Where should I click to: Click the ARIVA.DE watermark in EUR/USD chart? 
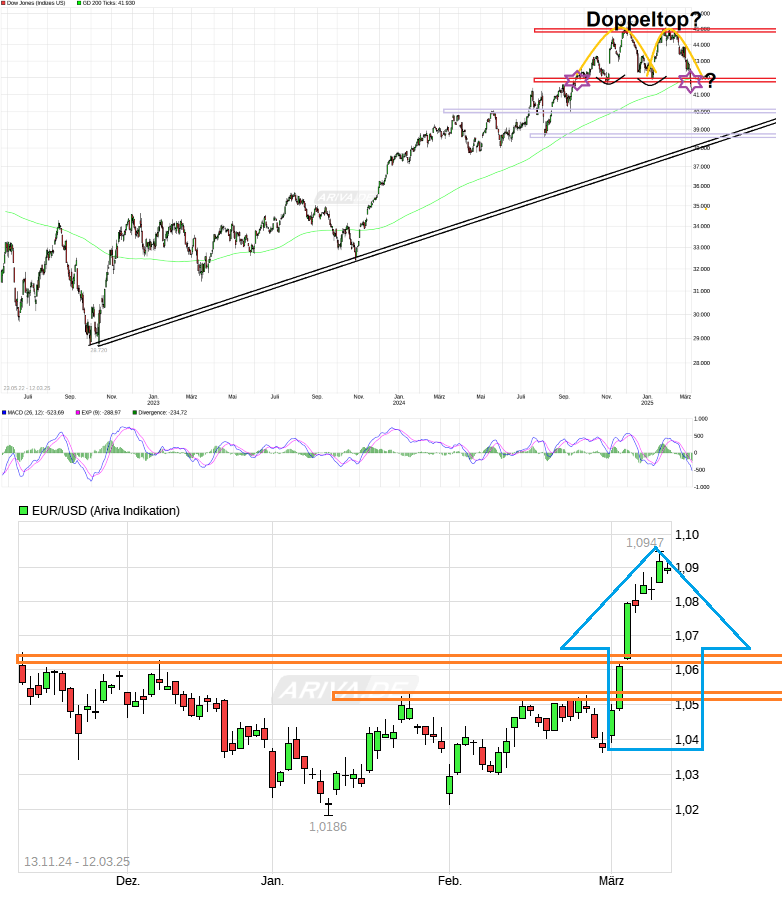tap(335, 690)
